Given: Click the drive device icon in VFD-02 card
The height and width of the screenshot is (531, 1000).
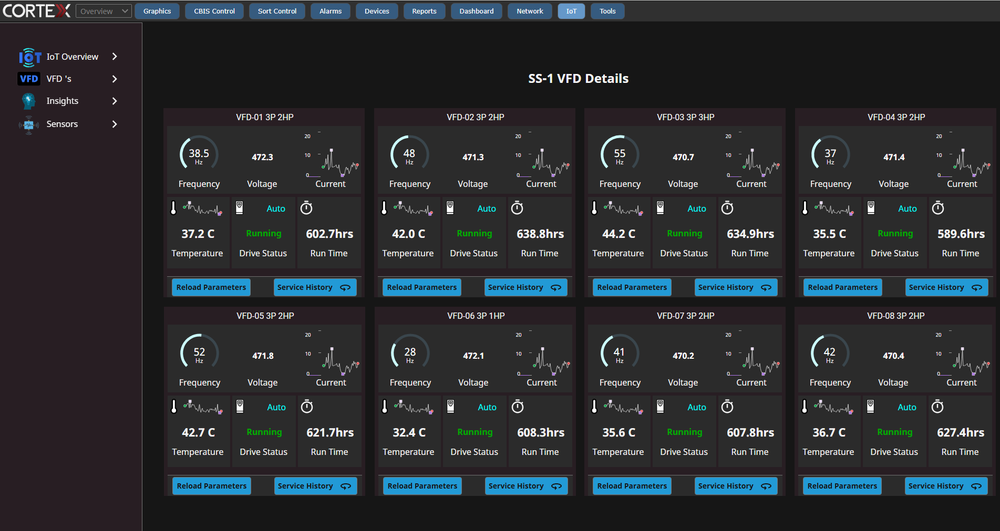Looking at the screenshot, I should tap(450, 208).
